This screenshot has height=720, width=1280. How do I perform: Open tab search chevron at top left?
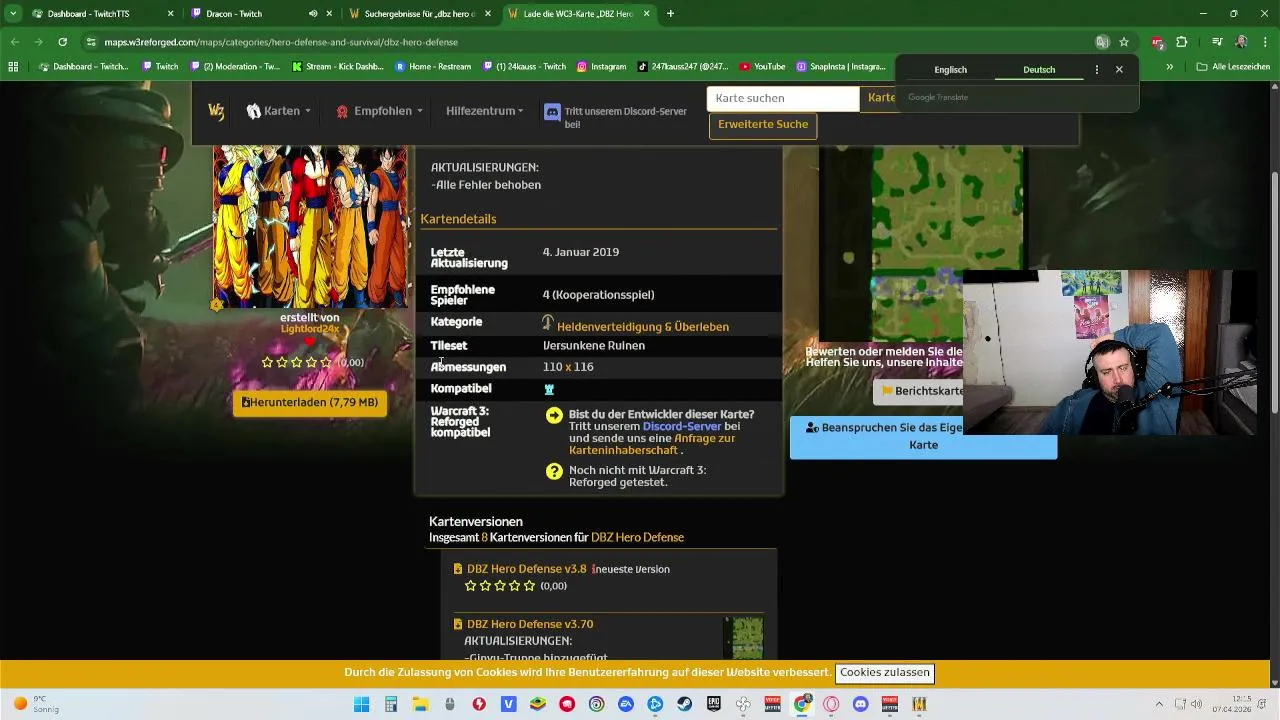point(13,14)
